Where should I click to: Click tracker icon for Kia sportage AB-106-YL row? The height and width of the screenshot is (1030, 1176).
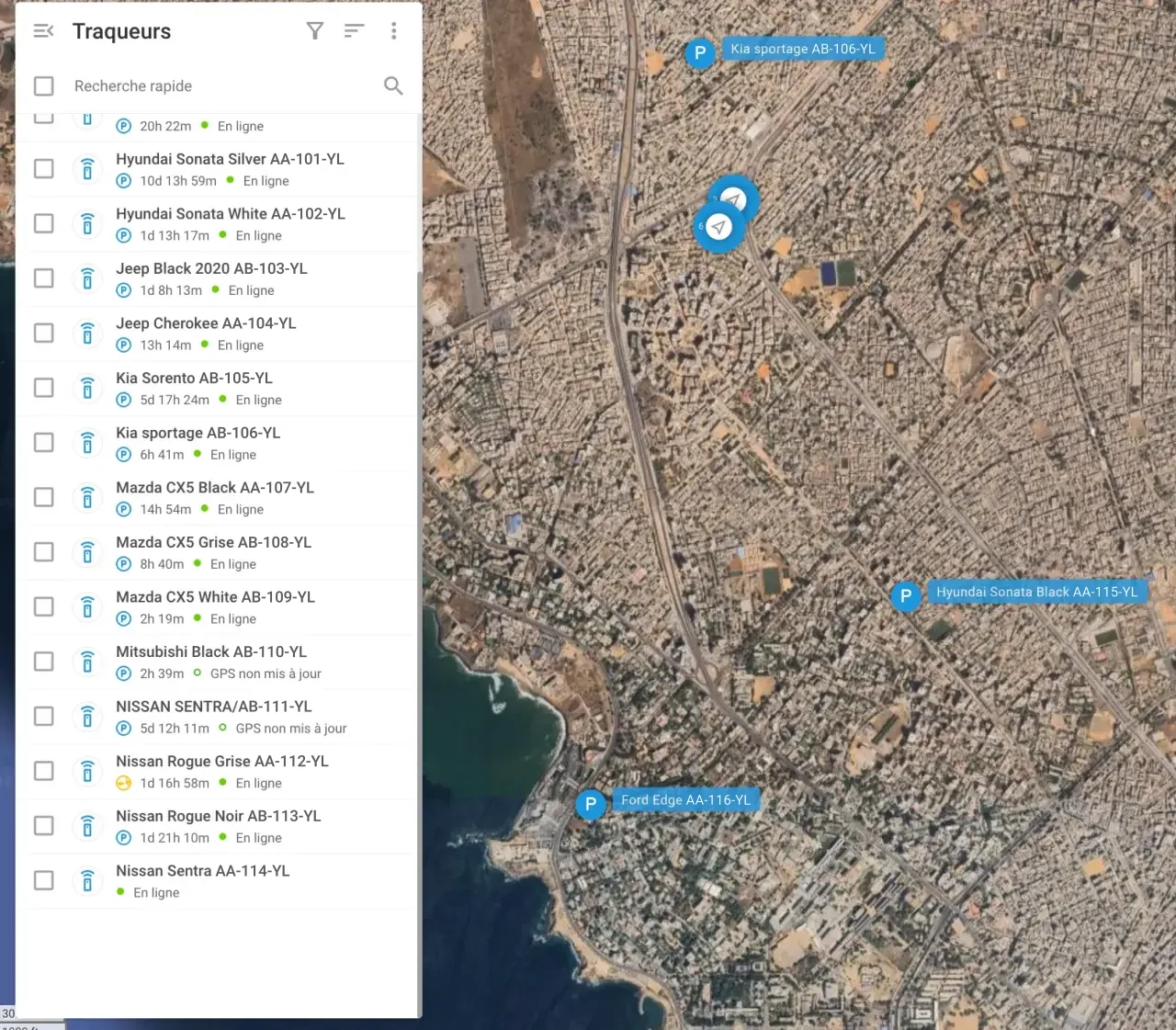point(87,443)
